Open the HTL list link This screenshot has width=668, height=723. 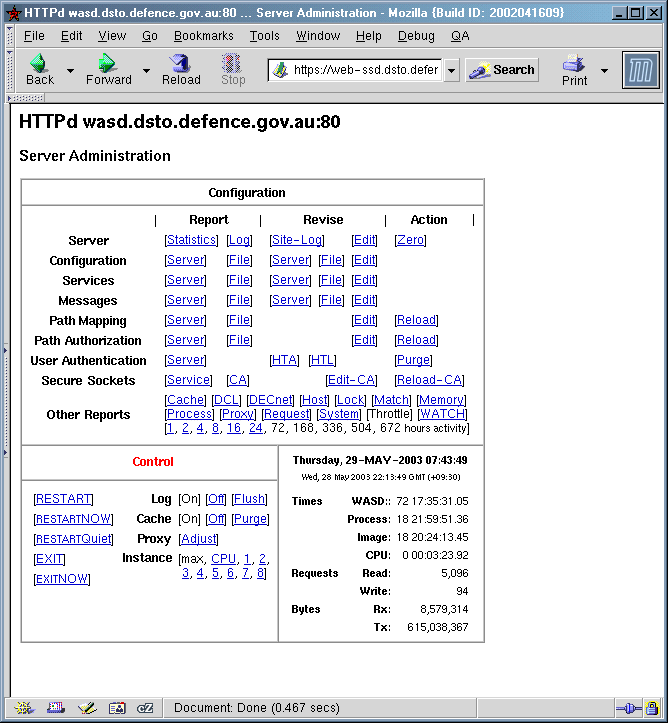click(322, 360)
